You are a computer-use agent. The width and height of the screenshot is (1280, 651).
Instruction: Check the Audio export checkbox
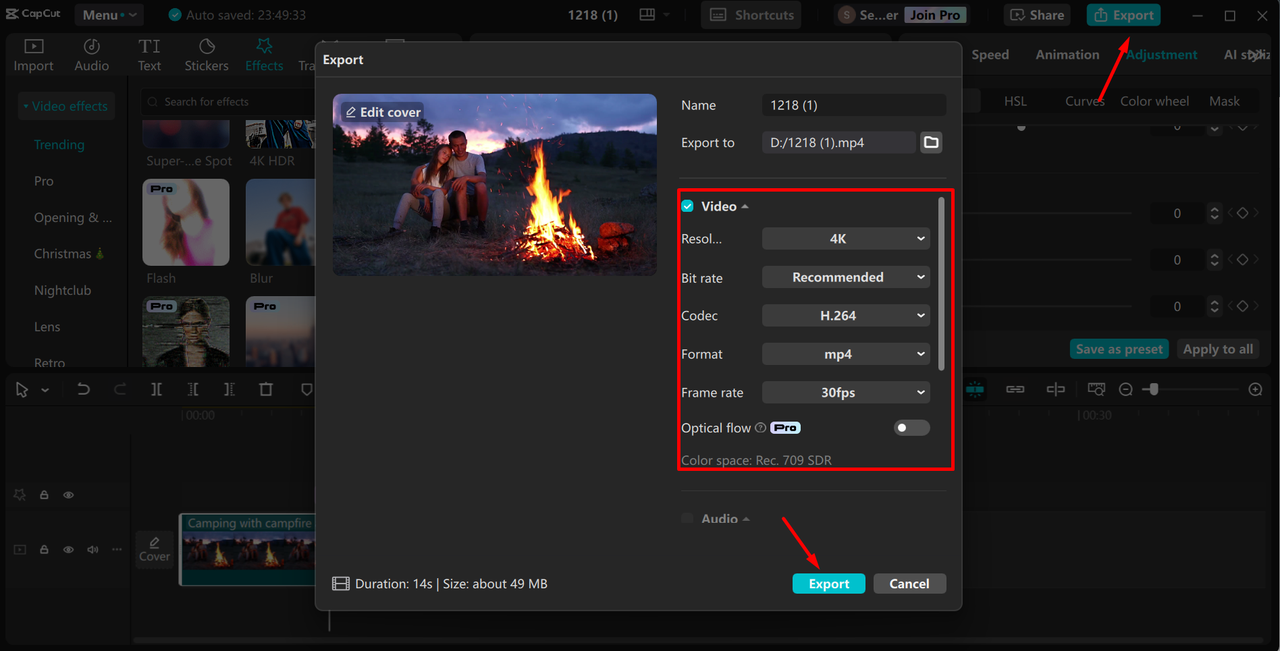pos(687,518)
